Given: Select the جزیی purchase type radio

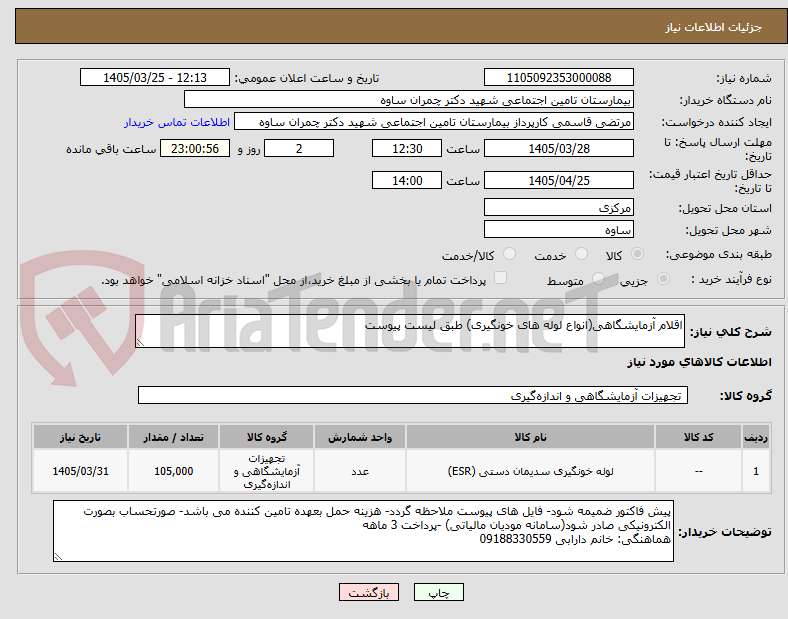Looking at the screenshot, I should coord(663,279).
